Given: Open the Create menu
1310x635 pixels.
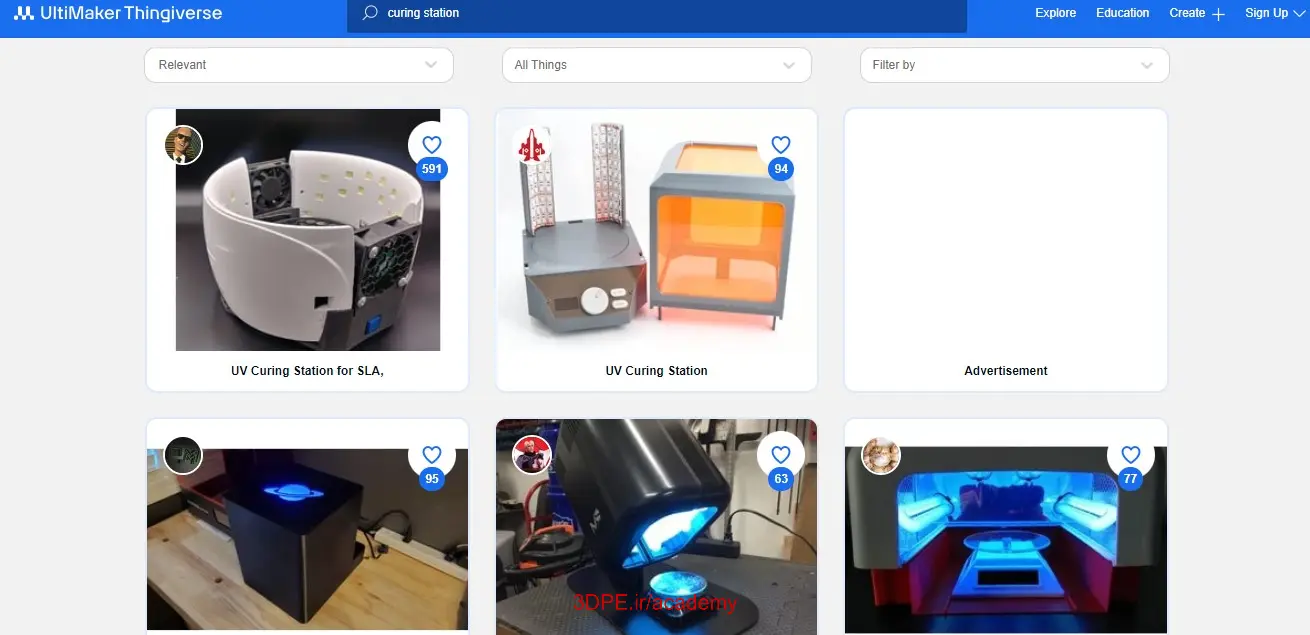Looking at the screenshot, I should click(1187, 13).
